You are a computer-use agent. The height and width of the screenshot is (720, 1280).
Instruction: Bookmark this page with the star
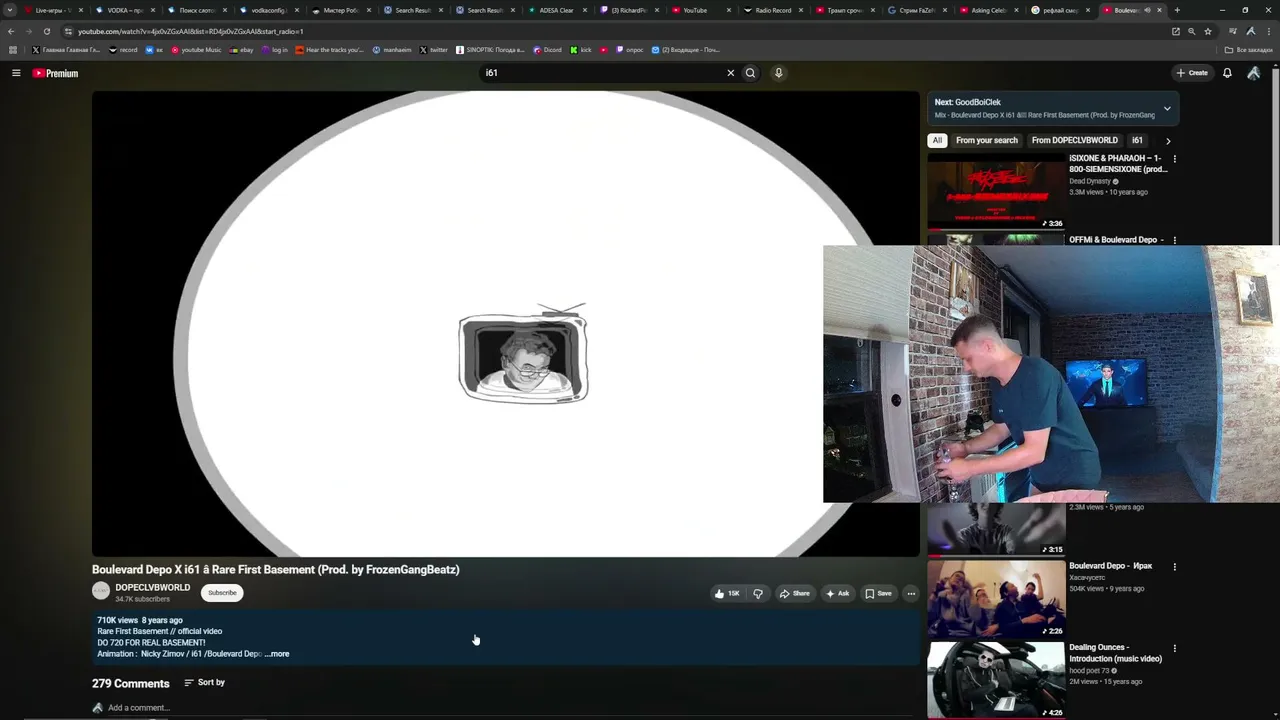pos(1208,31)
